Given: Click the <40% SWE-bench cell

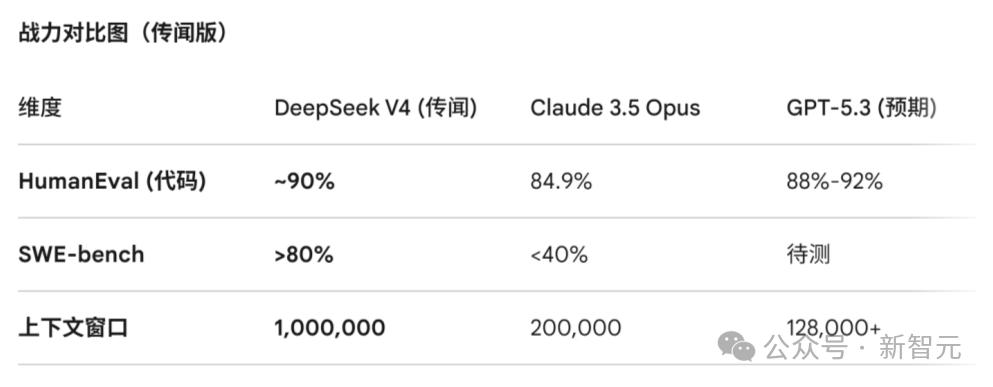Looking at the screenshot, I should (x=559, y=255).
